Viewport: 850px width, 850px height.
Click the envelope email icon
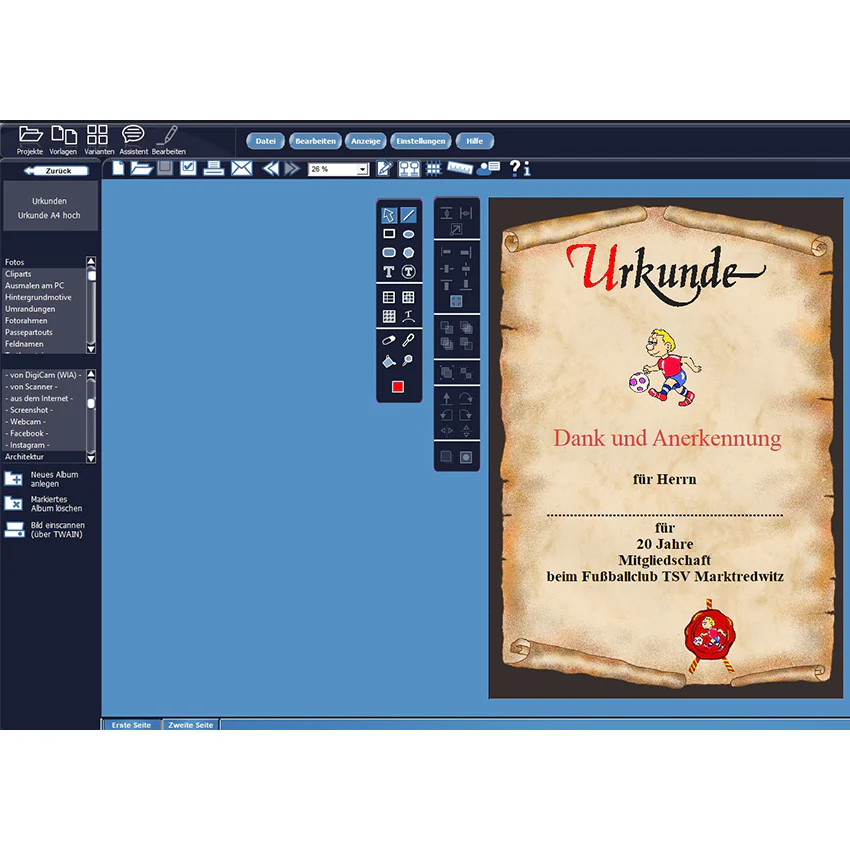coord(242,169)
